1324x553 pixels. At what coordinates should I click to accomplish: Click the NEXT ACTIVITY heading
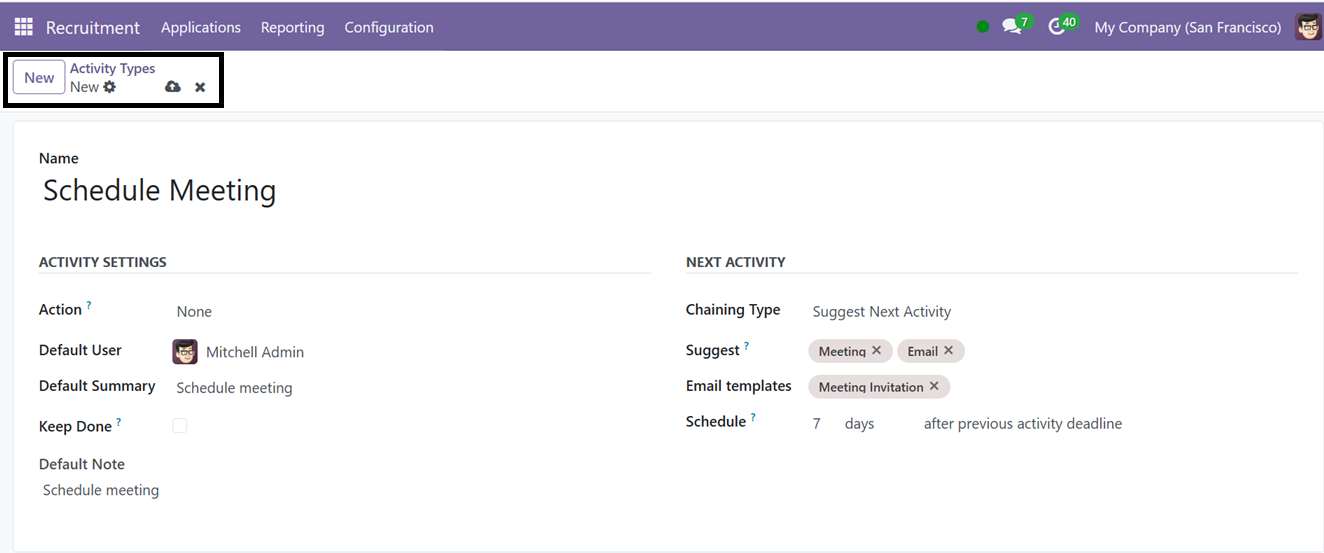736,262
